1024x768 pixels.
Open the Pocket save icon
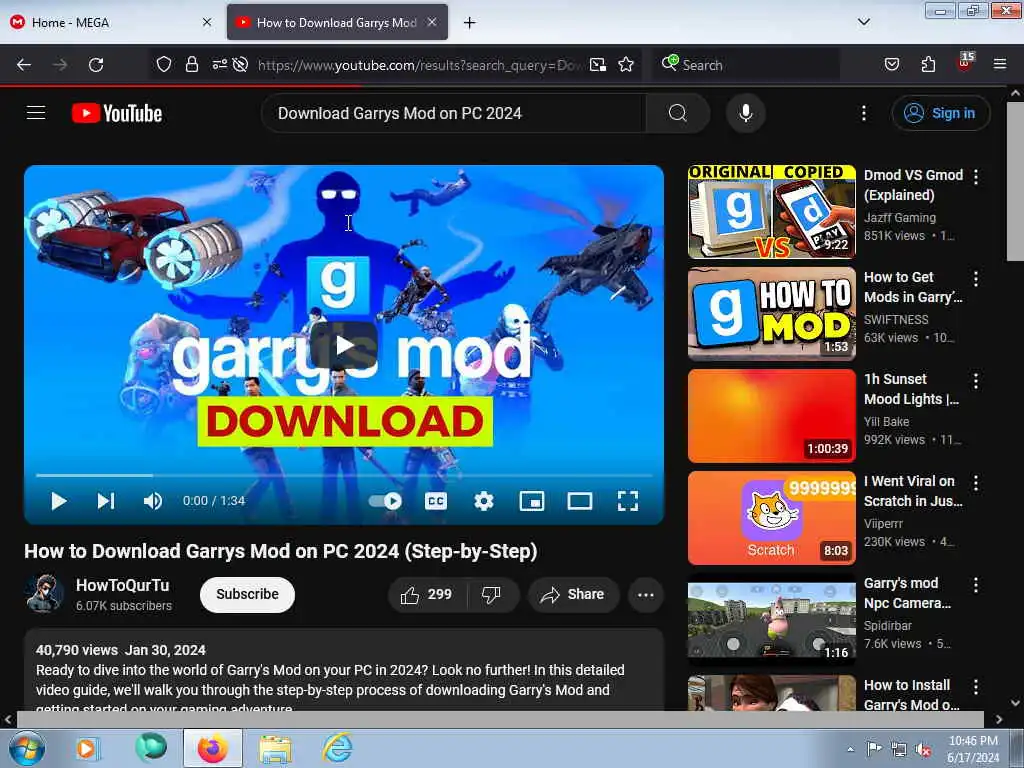coord(892,64)
